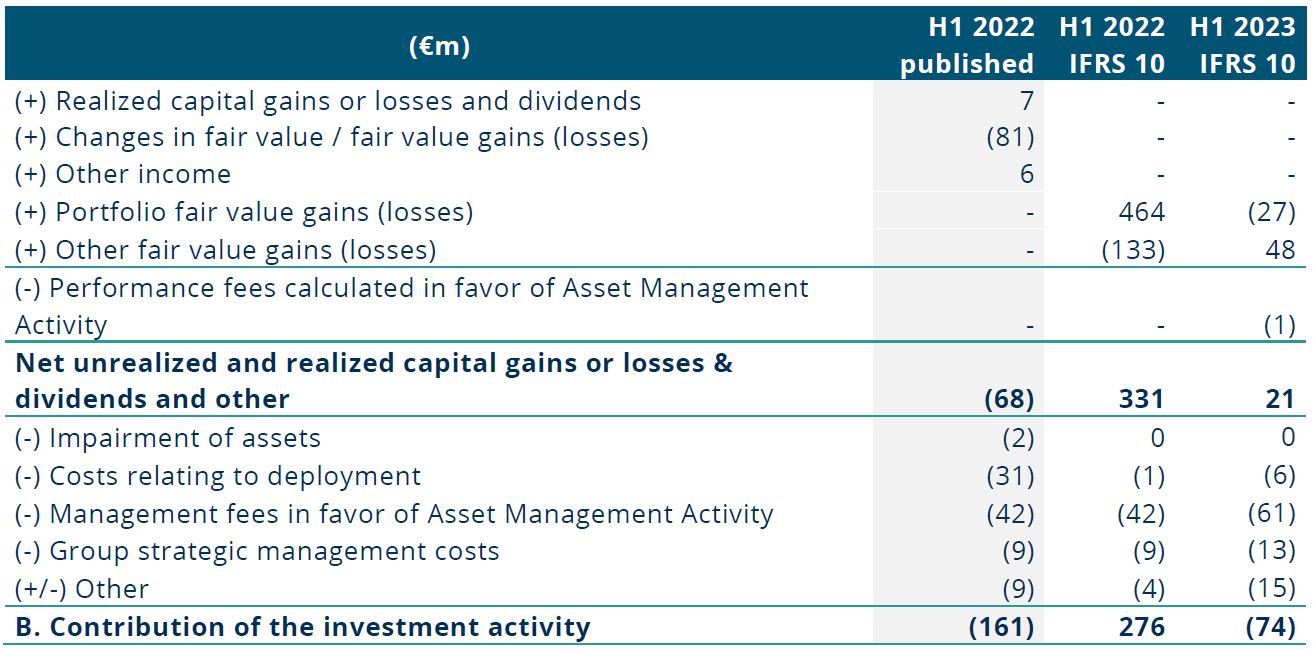Select the (81) value in changes in fair value row

(1009, 137)
